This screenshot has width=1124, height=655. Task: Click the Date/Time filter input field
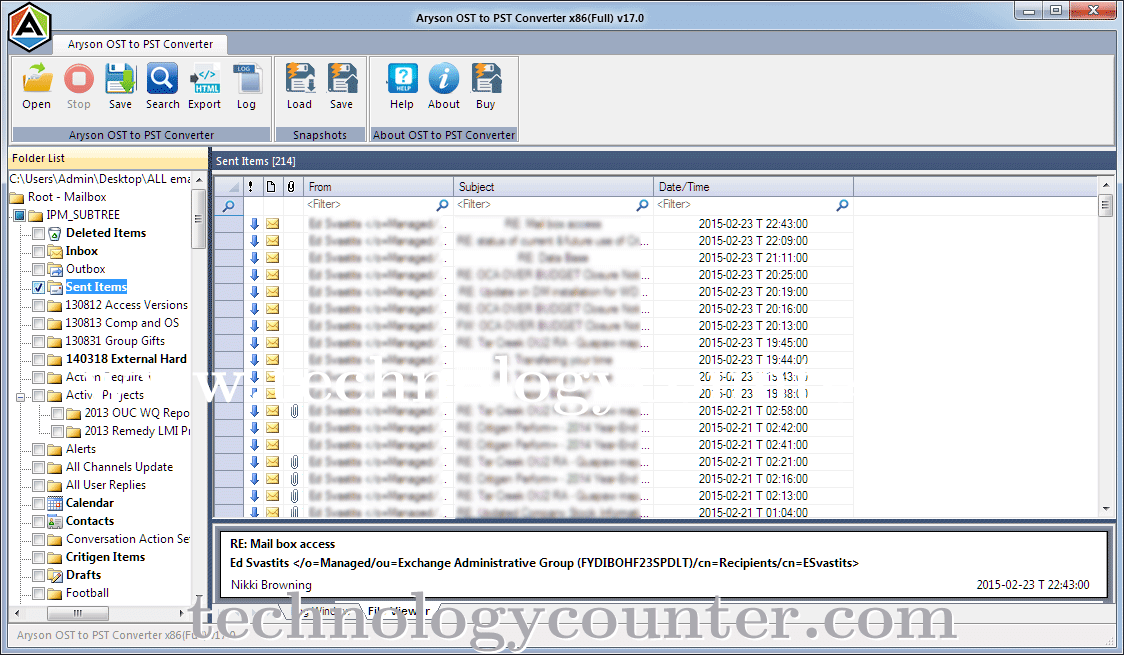click(746, 205)
